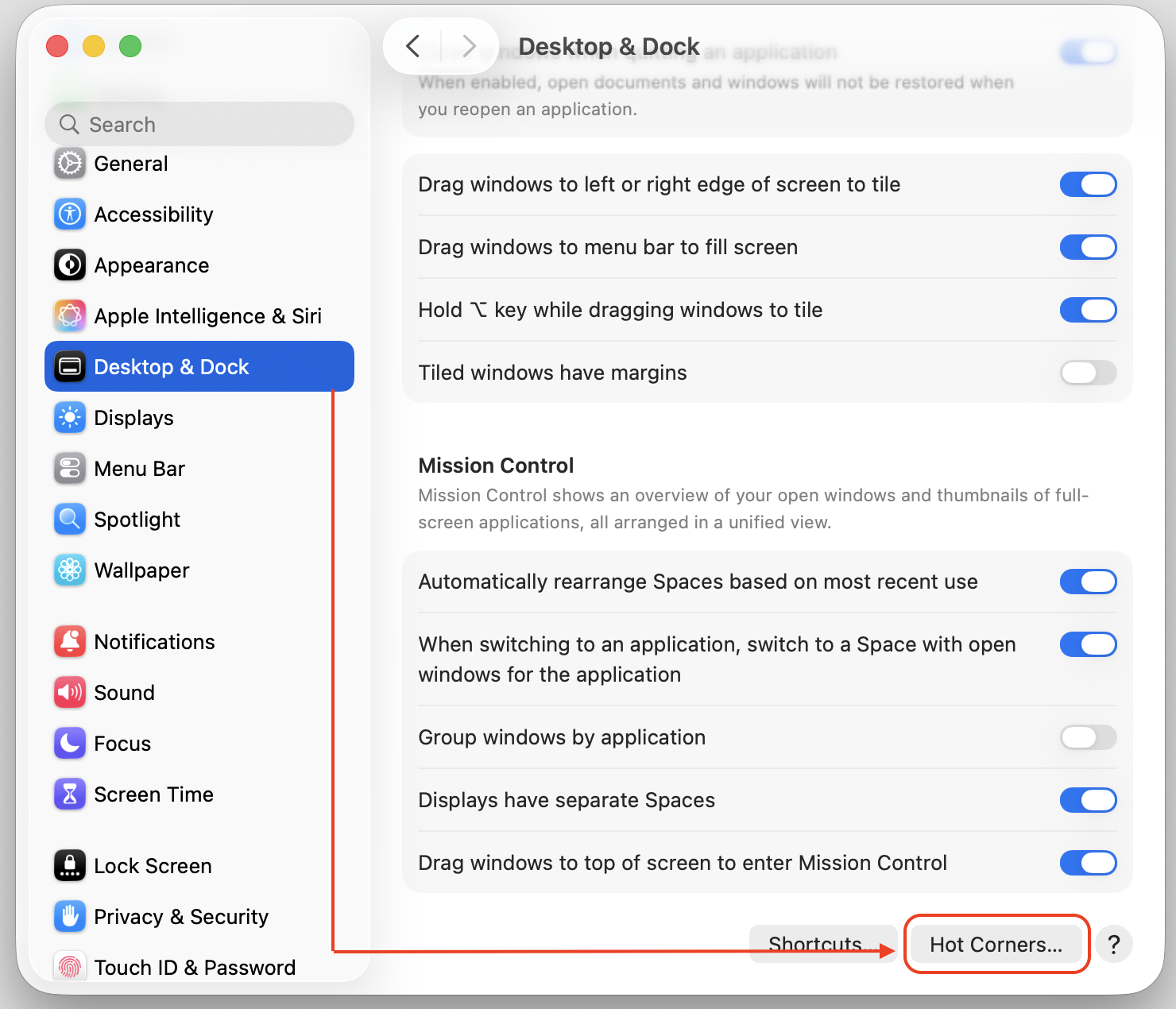Open Wallpaper settings pane
The image size is (1176, 1009).
[199, 570]
